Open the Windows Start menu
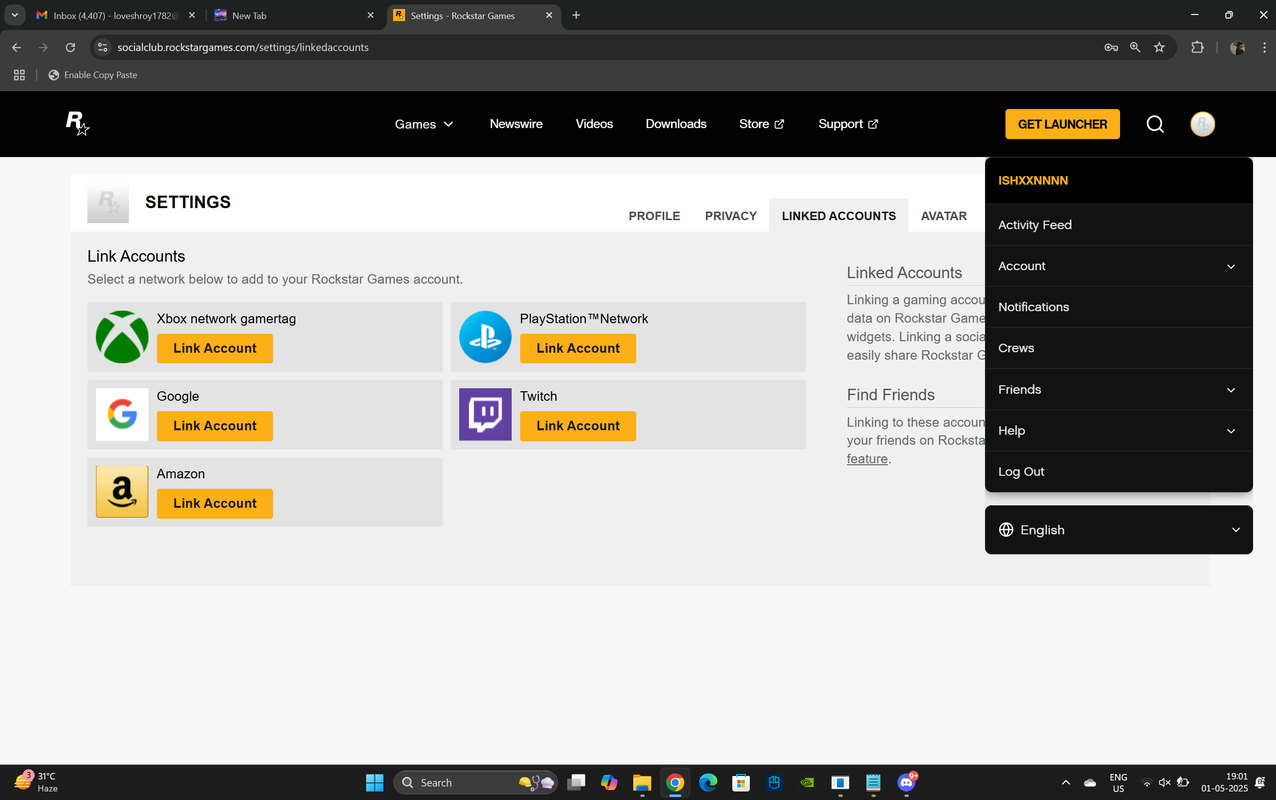Image resolution: width=1276 pixels, height=800 pixels. pos(374,782)
